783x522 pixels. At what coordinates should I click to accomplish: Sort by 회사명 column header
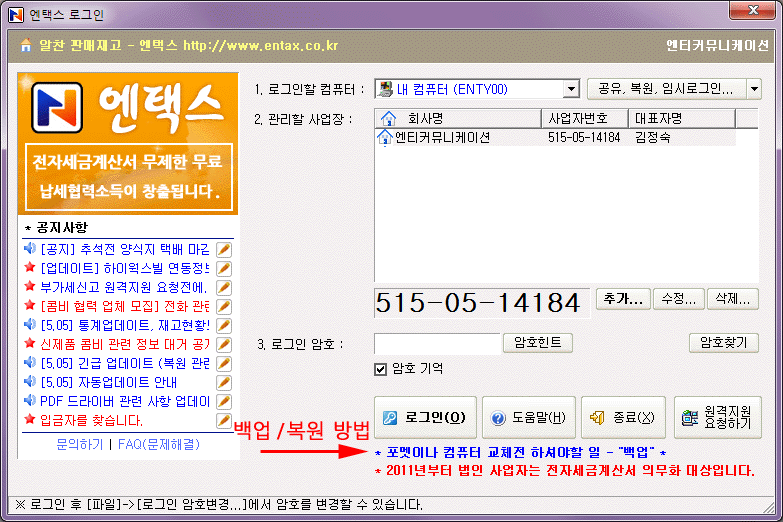tap(458, 119)
